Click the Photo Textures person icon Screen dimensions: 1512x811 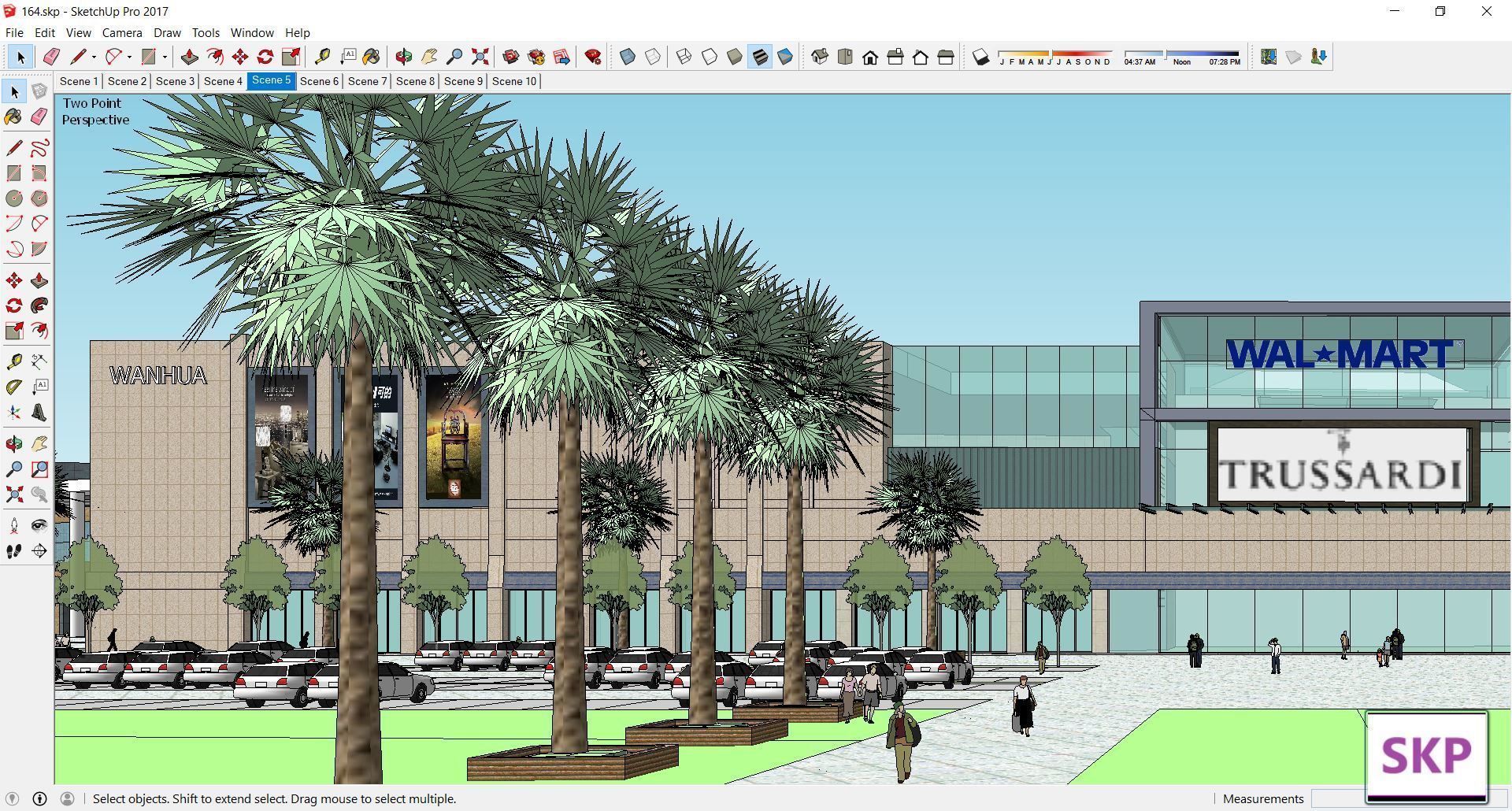(x=1318, y=57)
